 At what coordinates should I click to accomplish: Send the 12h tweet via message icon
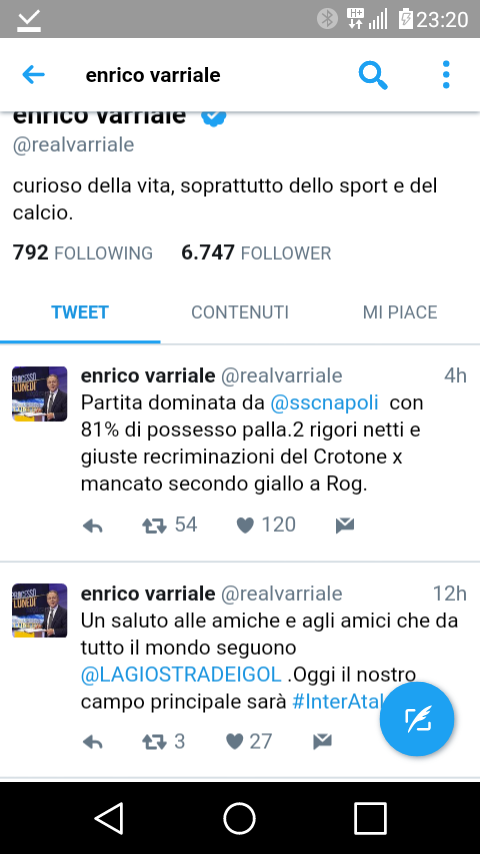(x=323, y=741)
